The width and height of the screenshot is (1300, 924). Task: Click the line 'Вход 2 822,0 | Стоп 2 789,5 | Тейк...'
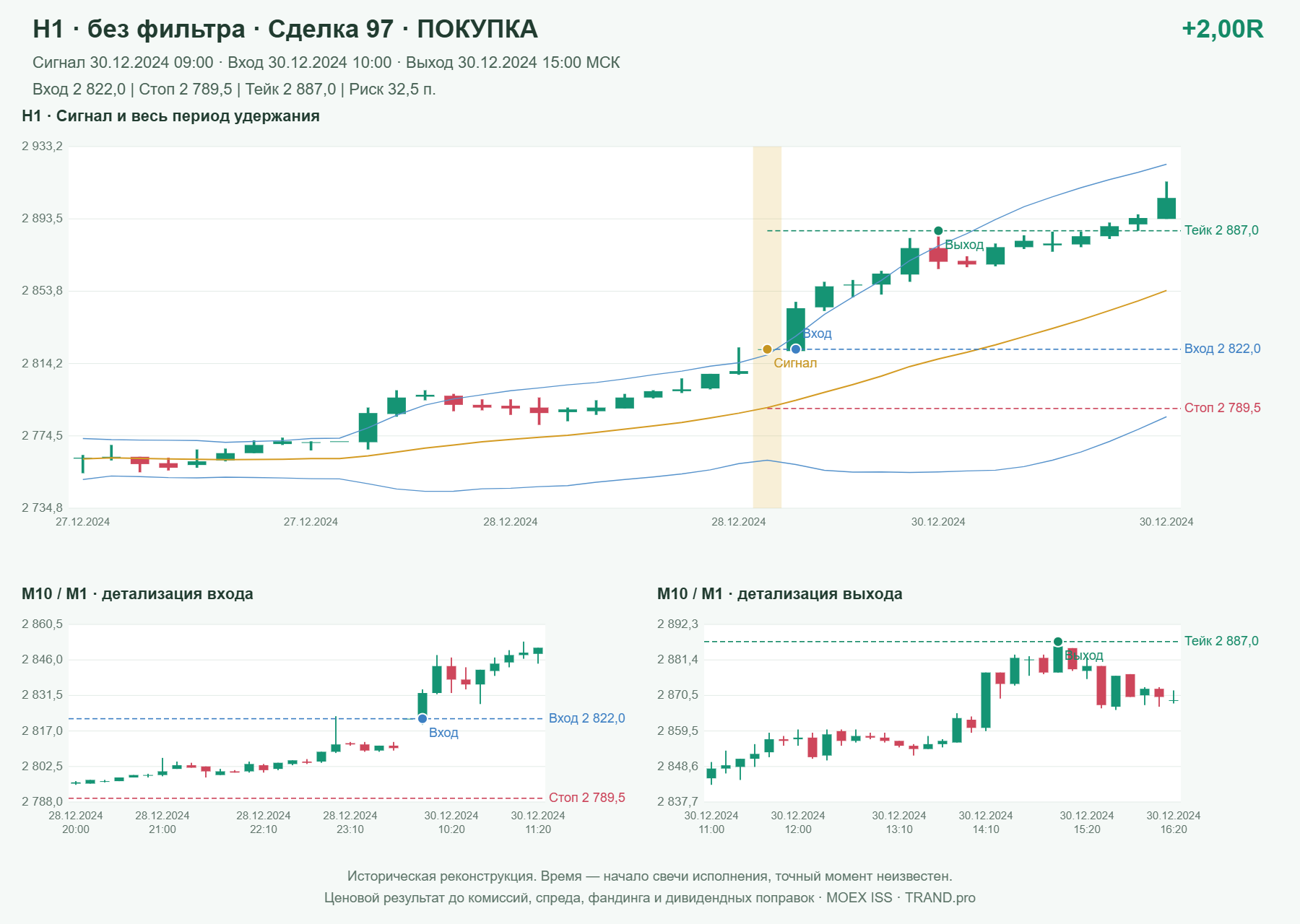(234, 90)
